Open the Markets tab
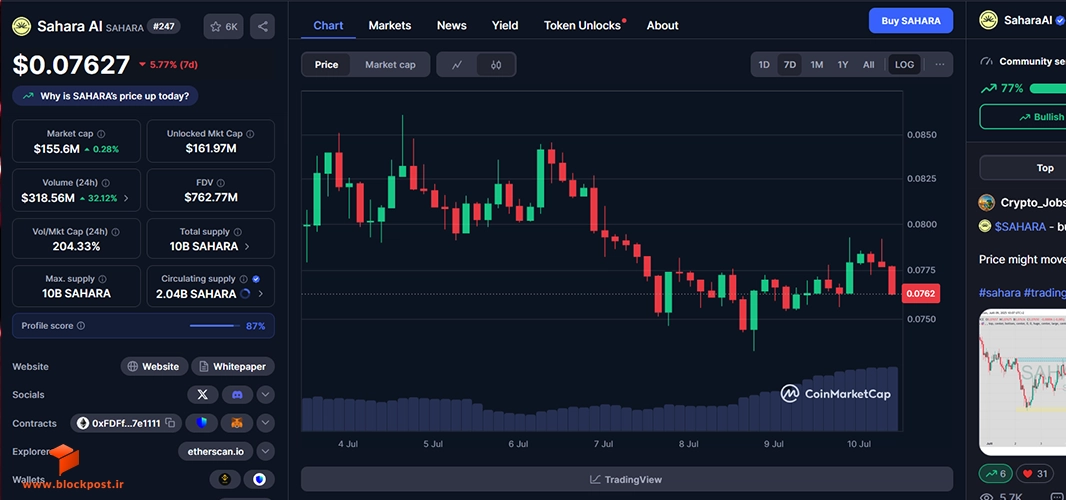The width and height of the screenshot is (1066, 500). point(390,25)
